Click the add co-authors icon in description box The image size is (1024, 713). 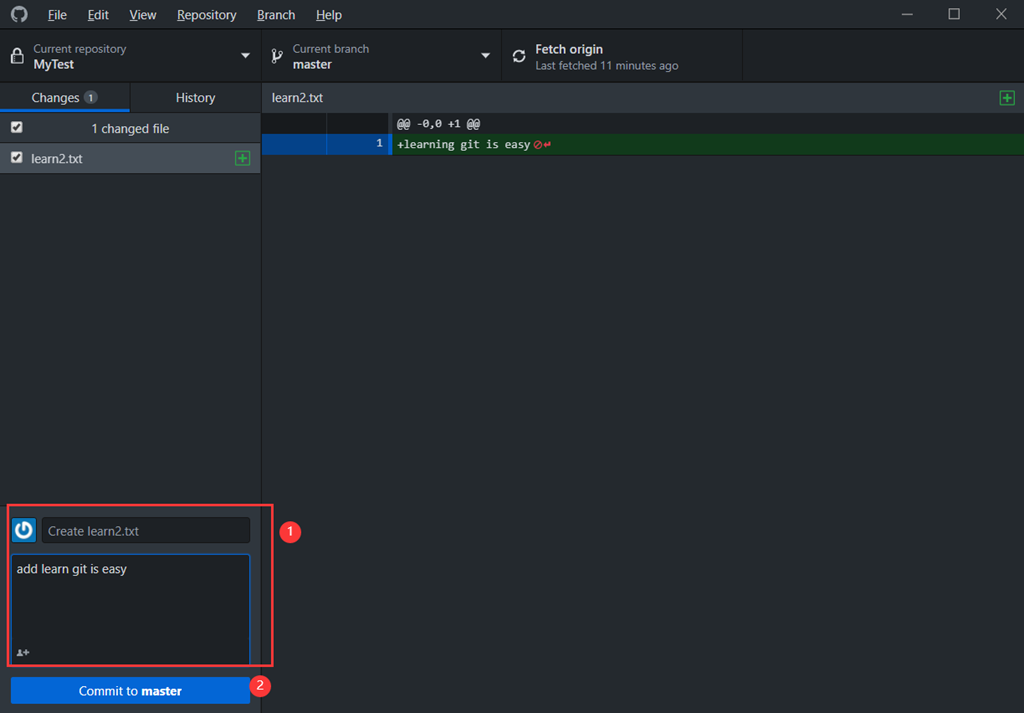pyautogui.click(x=23, y=653)
